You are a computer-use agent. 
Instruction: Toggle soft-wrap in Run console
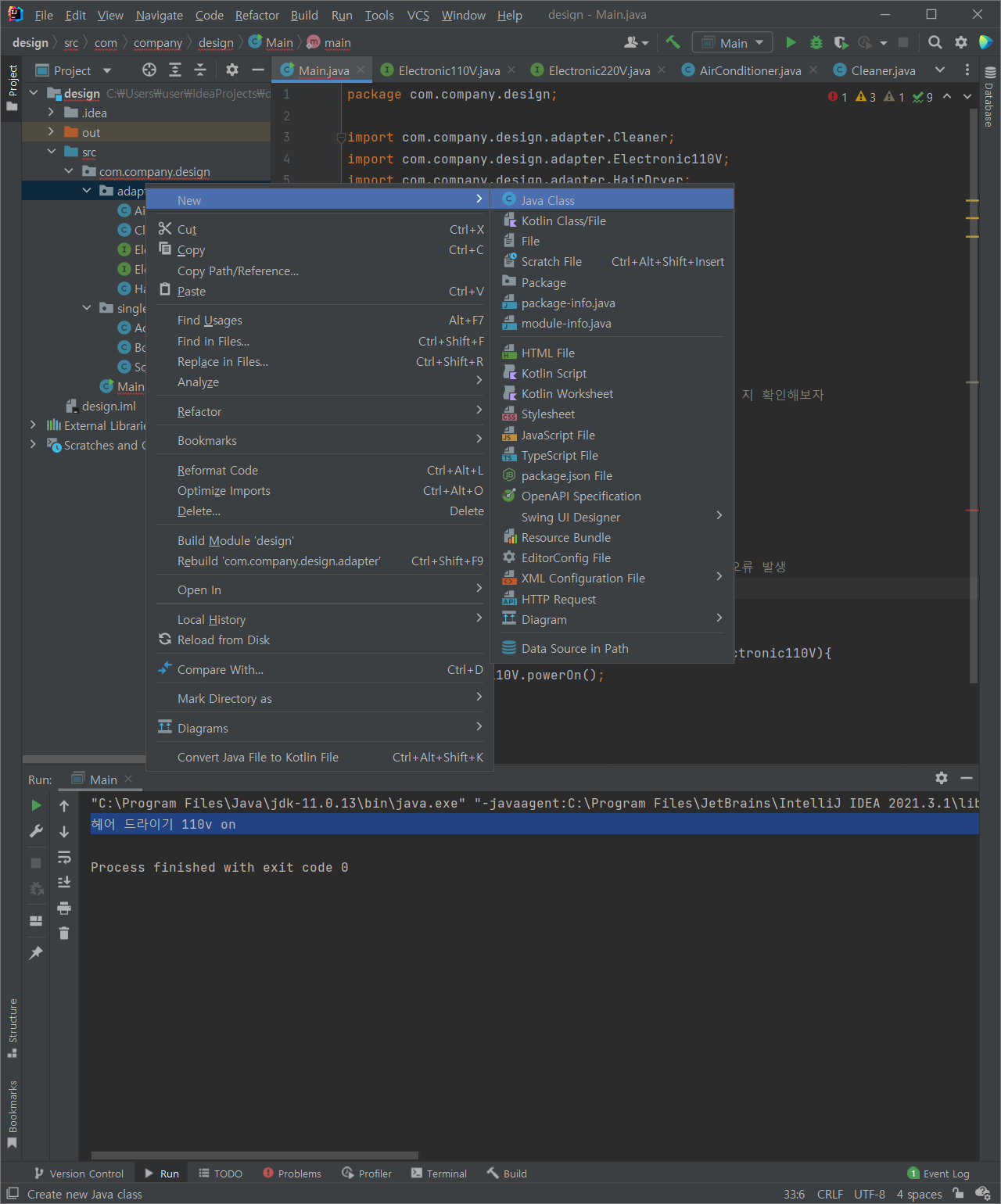click(64, 857)
